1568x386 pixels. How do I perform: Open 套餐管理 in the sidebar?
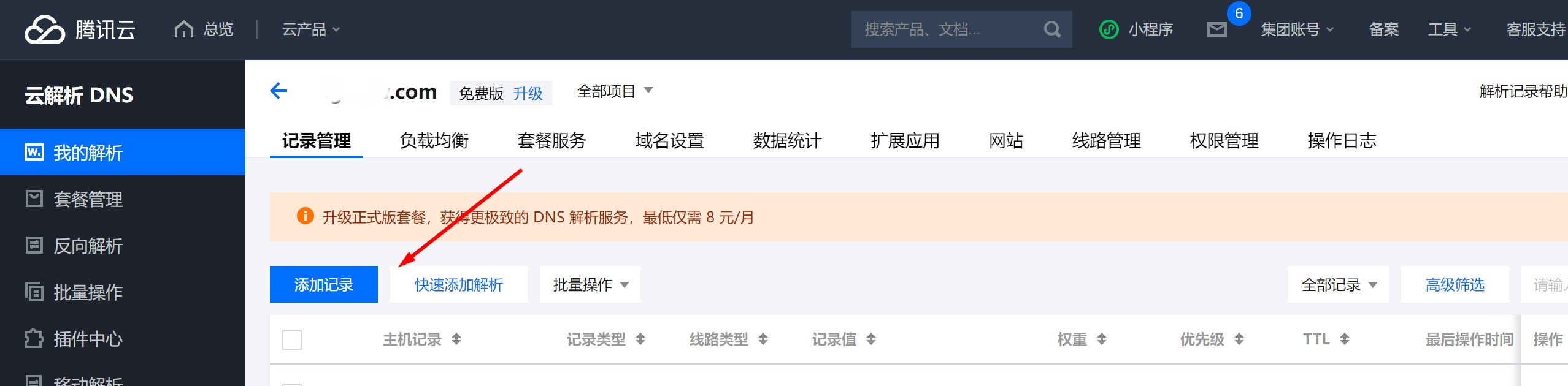(x=88, y=199)
